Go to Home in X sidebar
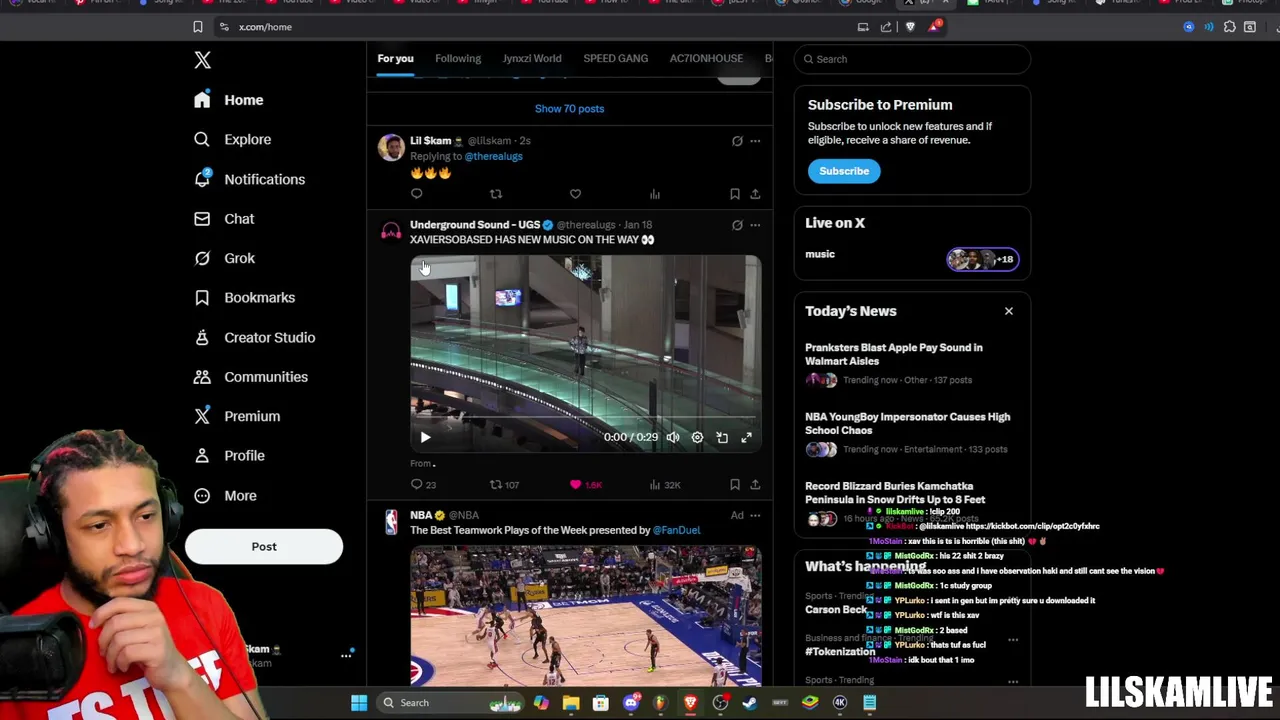This screenshot has height=720, width=1280. (x=229, y=100)
